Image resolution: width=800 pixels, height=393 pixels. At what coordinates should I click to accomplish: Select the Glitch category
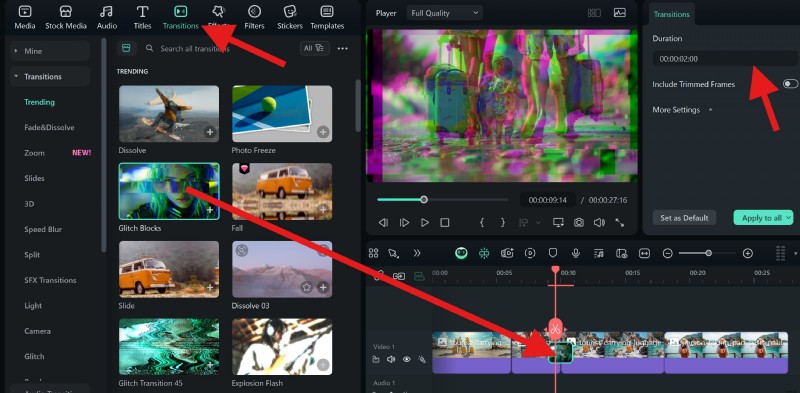[34, 356]
